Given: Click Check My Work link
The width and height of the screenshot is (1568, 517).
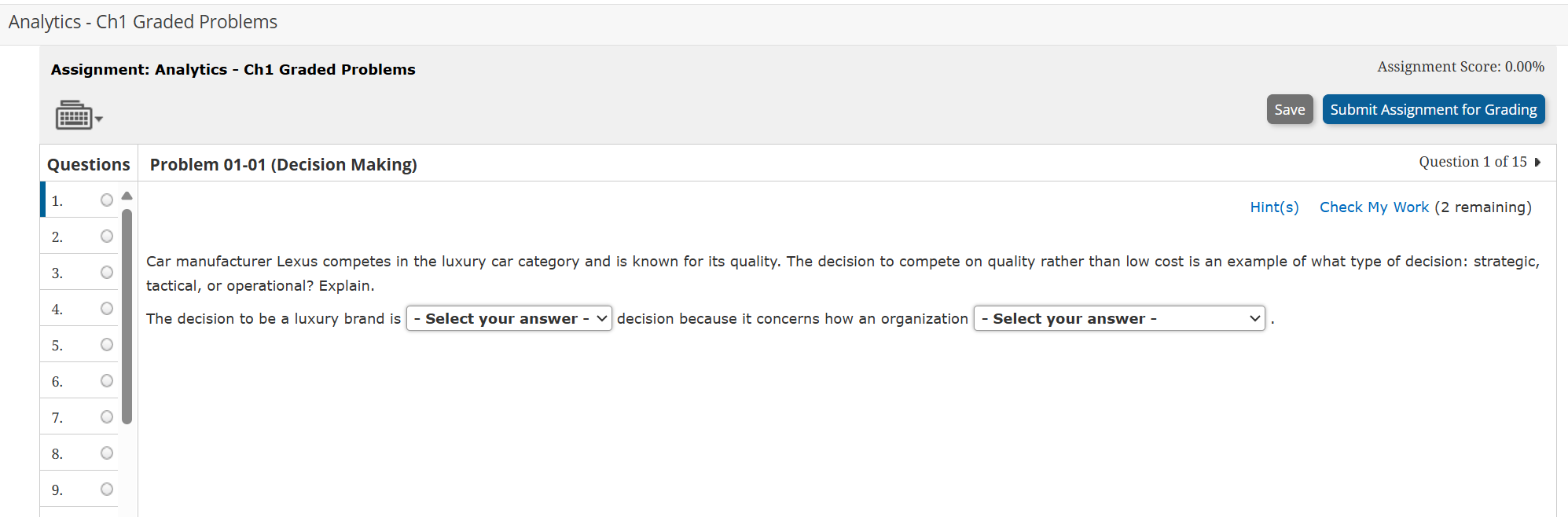Looking at the screenshot, I should [x=1374, y=207].
